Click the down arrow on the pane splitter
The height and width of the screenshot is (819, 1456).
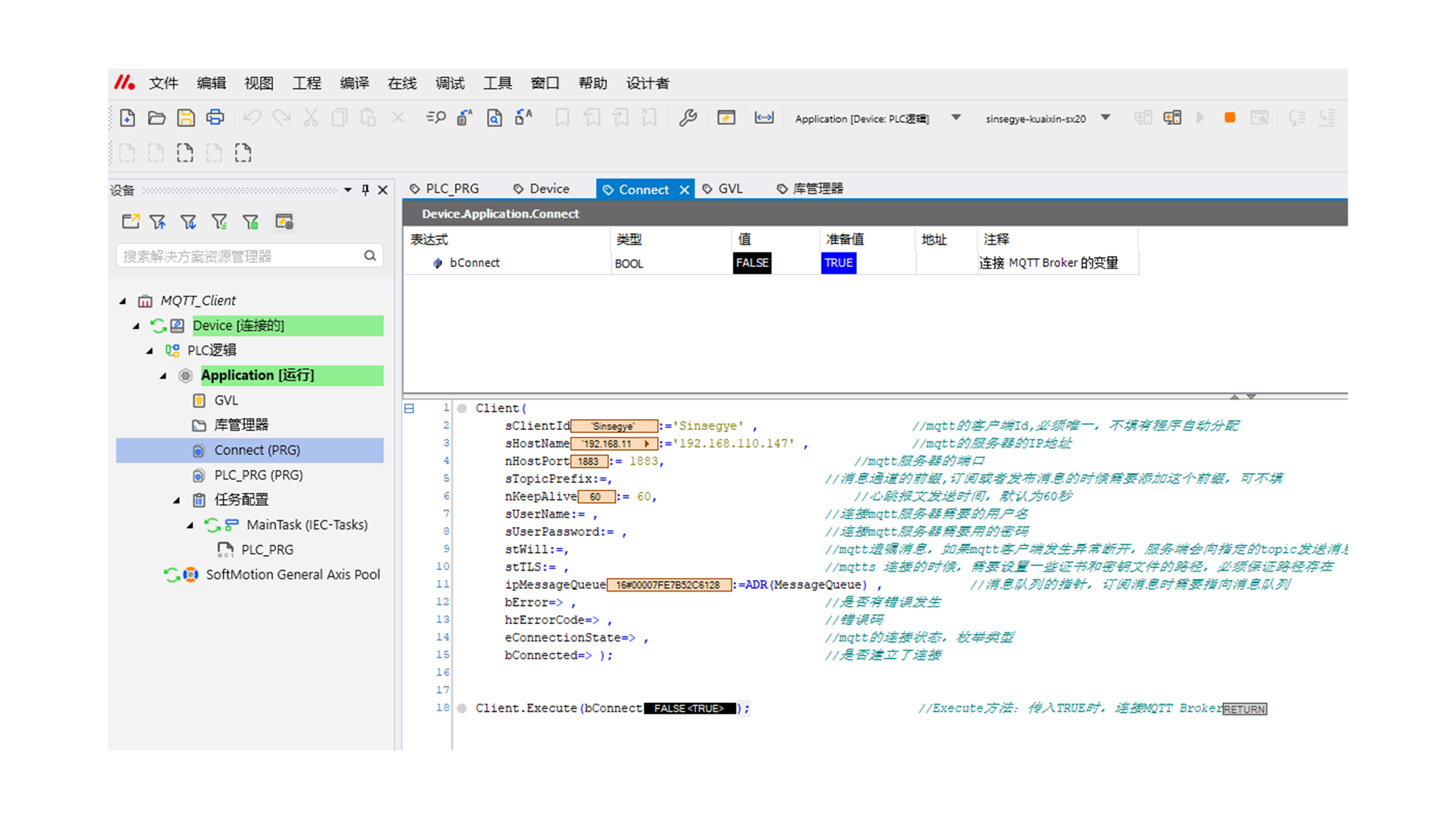tap(1251, 397)
